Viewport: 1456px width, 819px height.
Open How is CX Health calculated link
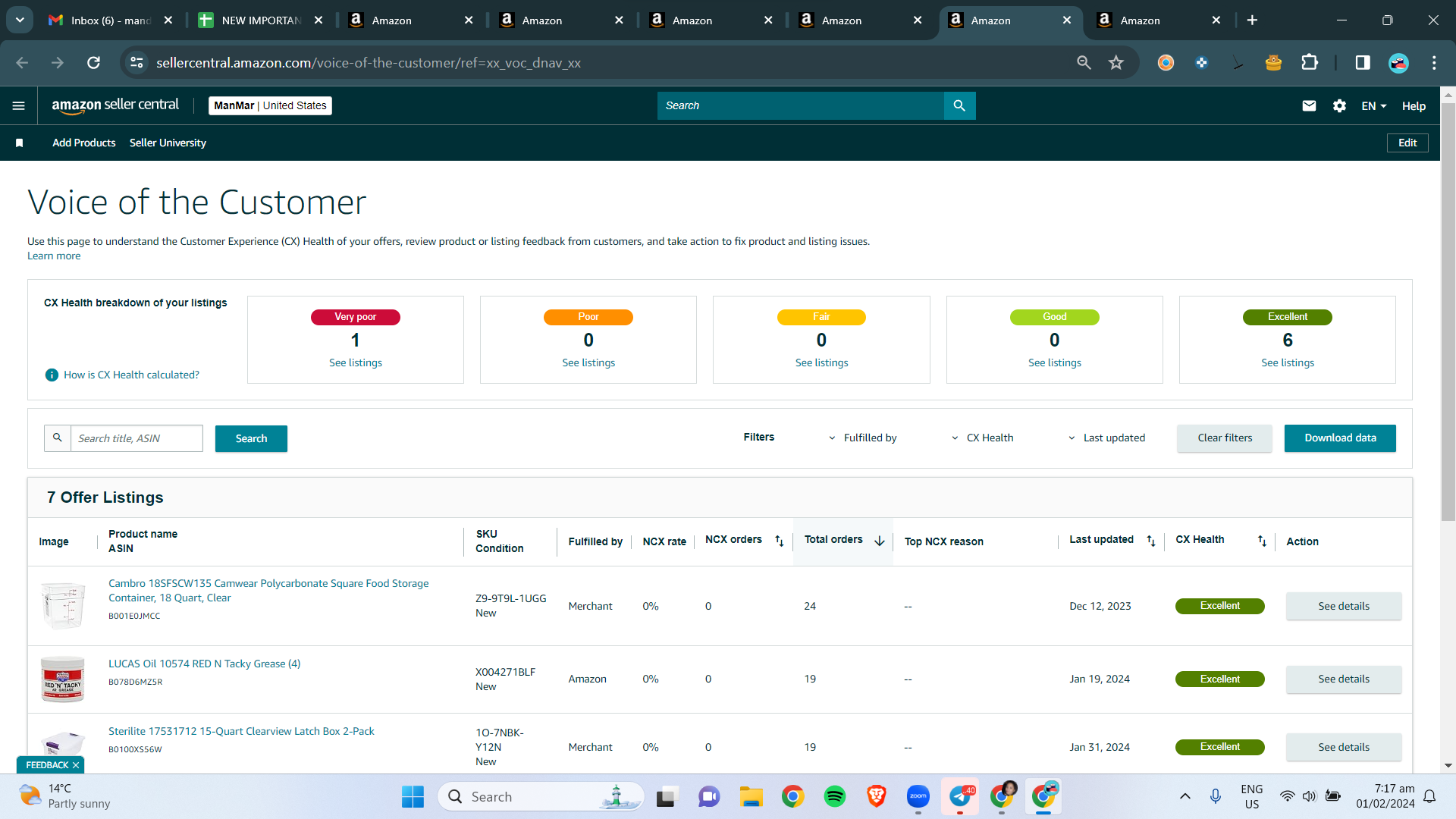point(131,375)
